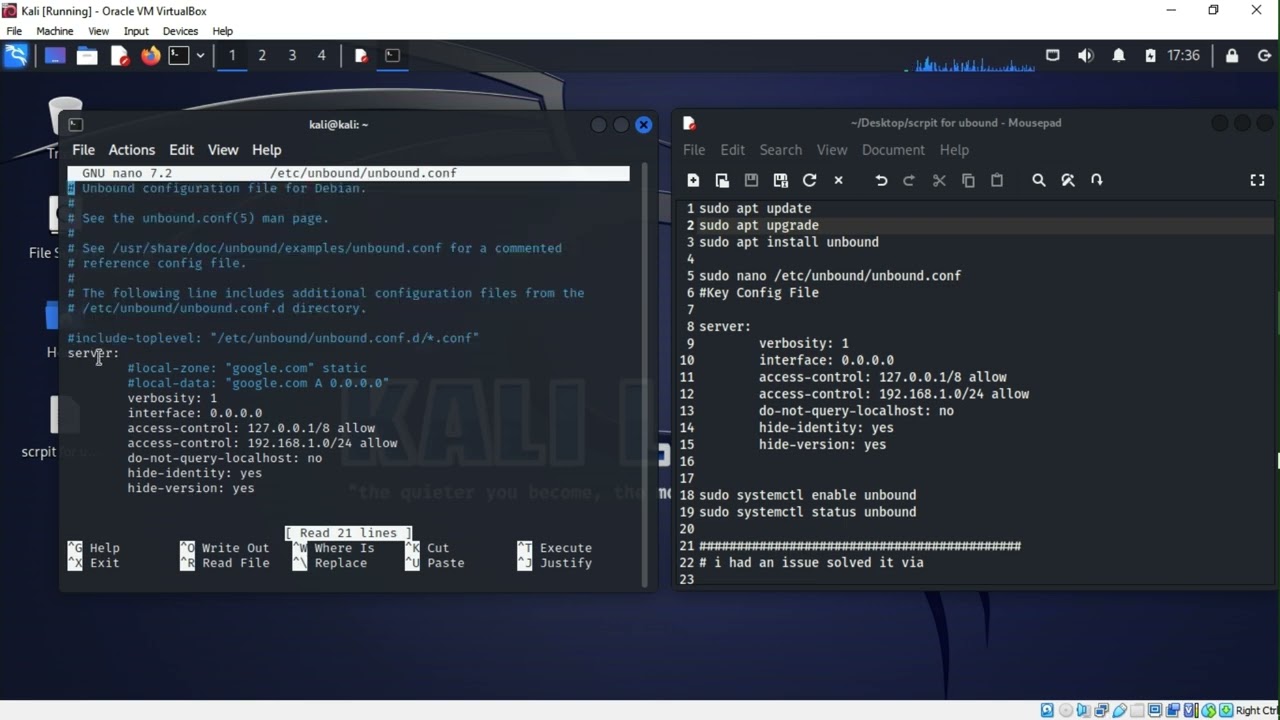This screenshot has height=720, width=1280.
Task: Click 'interface: 0.0.0.0' line in nano
Action: (x=195, y=413)
